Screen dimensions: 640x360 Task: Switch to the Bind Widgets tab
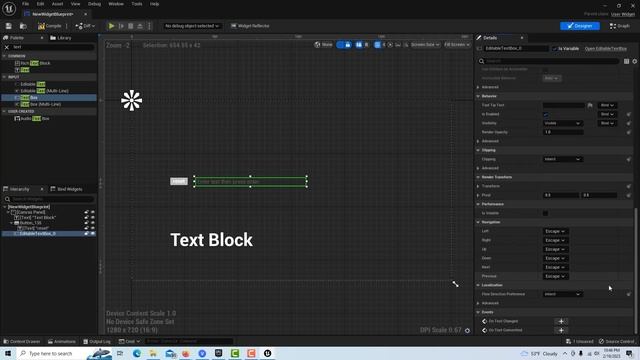coord(66,189)
